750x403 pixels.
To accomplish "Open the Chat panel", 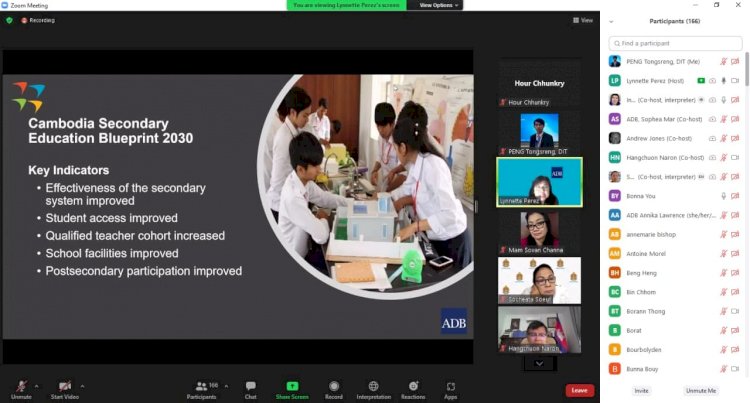I will (x=251, y=390).
